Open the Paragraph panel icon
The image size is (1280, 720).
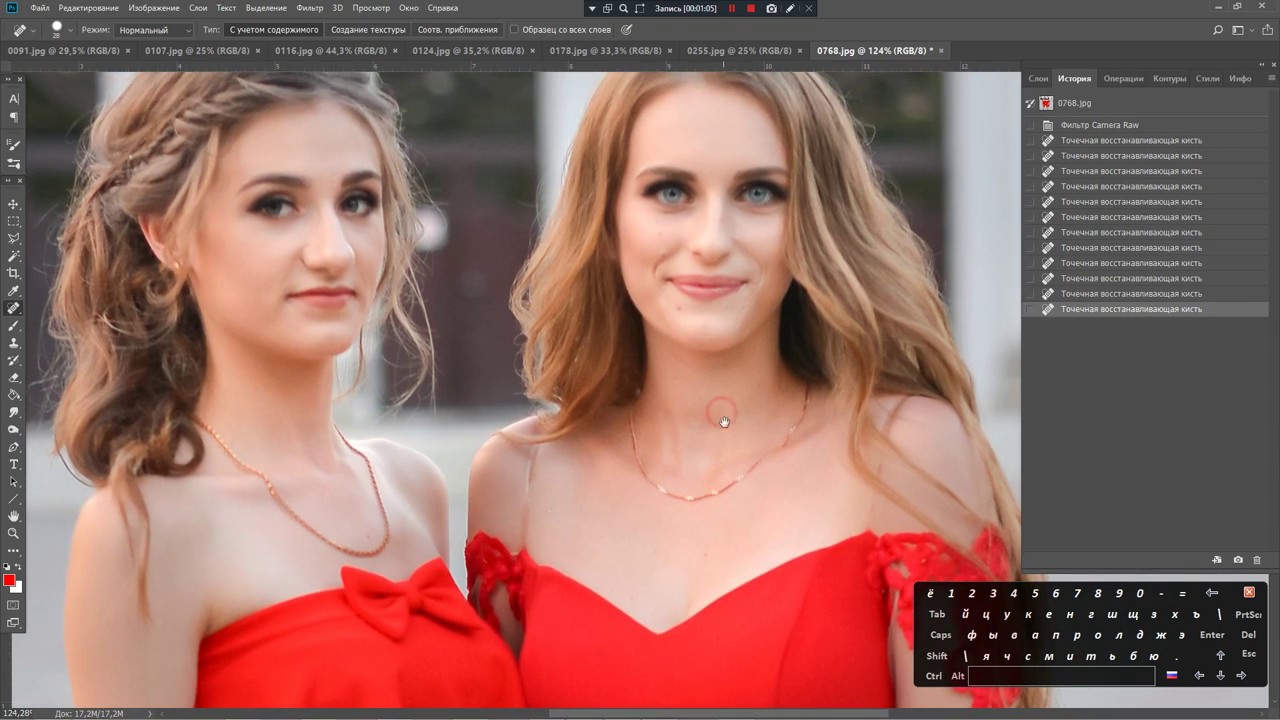(x=14, y=117)
